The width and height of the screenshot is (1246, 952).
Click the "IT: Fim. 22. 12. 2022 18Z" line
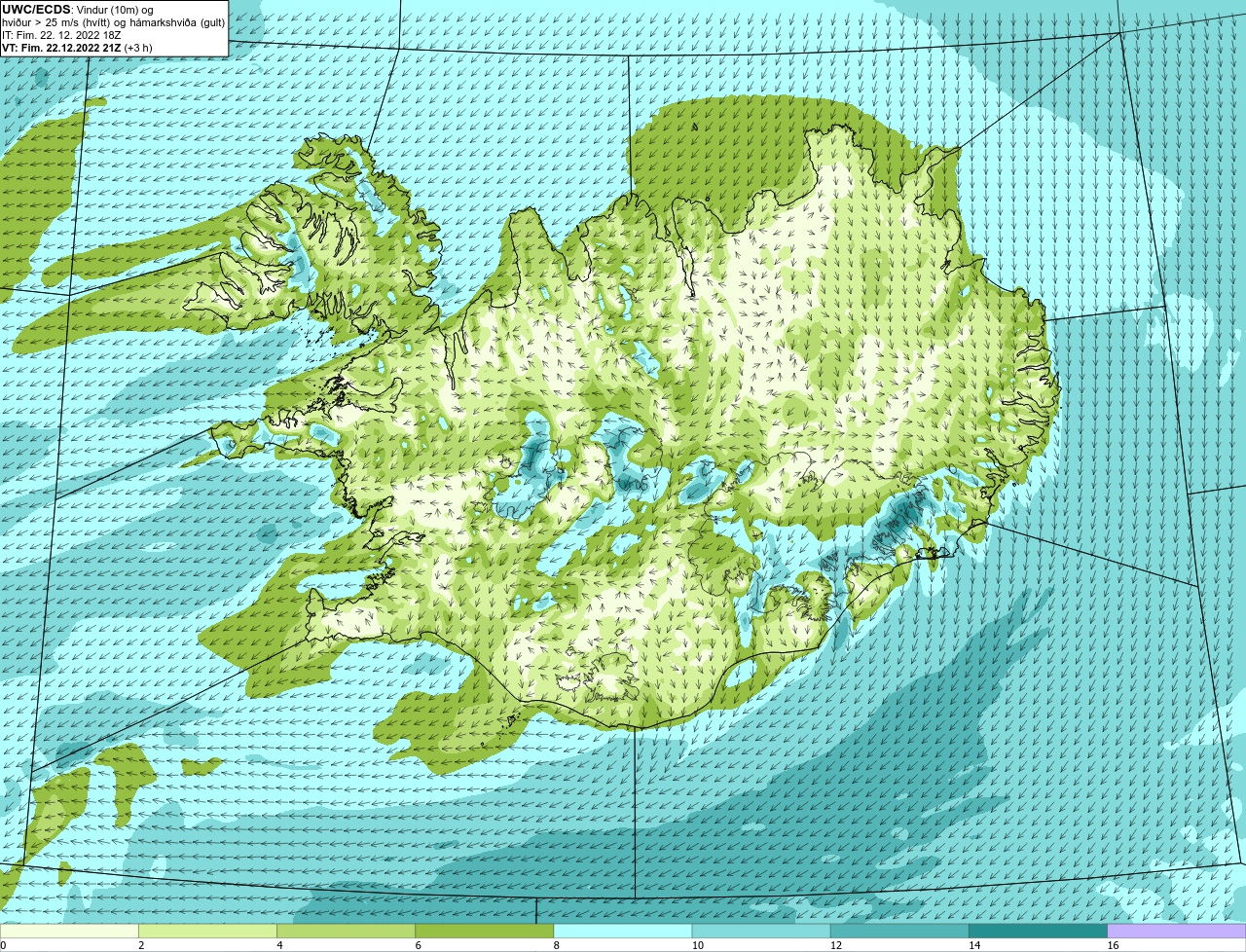pyautogui.click(x=62, y=35)
